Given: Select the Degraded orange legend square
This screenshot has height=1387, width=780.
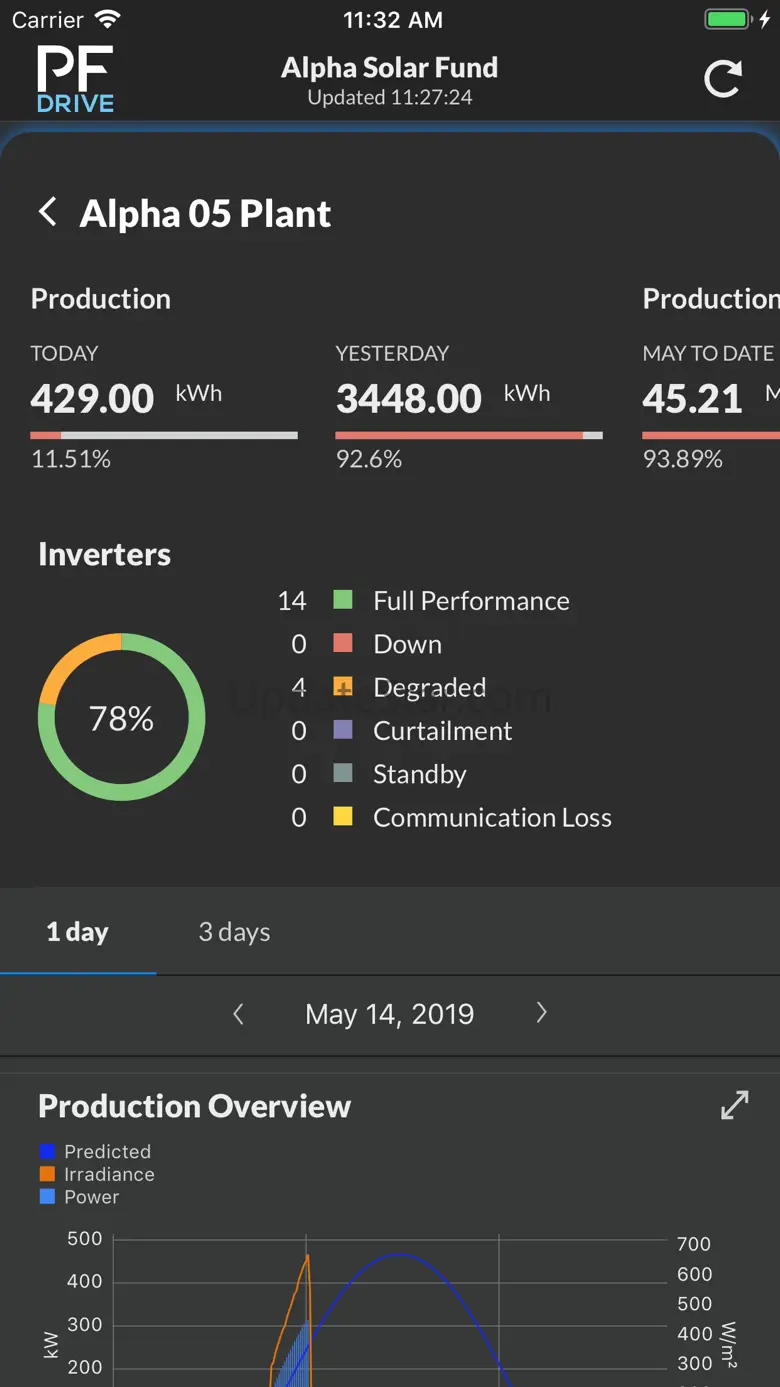Looking at the screenshot, I should [343, 687].
